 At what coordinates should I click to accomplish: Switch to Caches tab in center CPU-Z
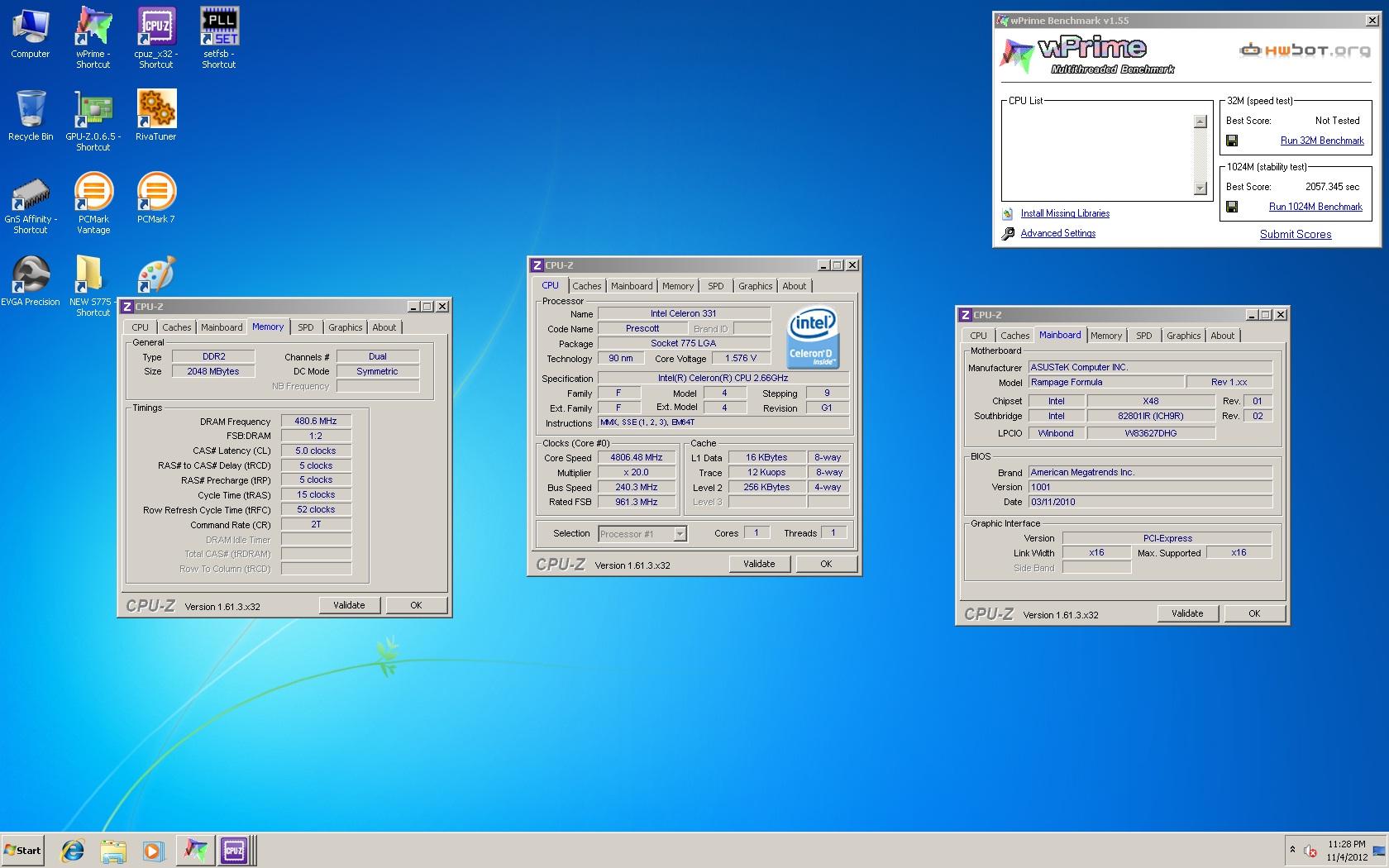587,286
